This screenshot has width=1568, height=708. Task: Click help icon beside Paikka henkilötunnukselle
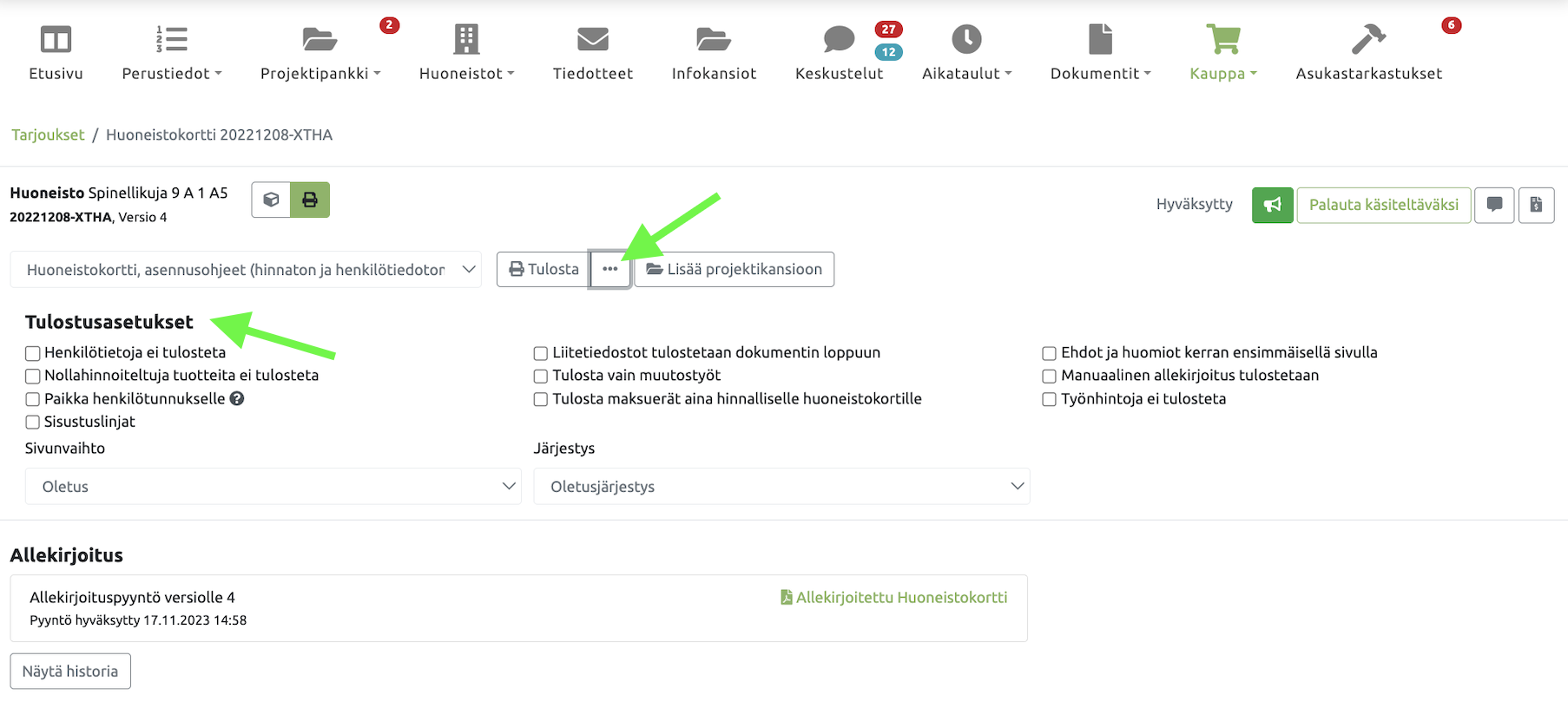click(x=237, y=398)
